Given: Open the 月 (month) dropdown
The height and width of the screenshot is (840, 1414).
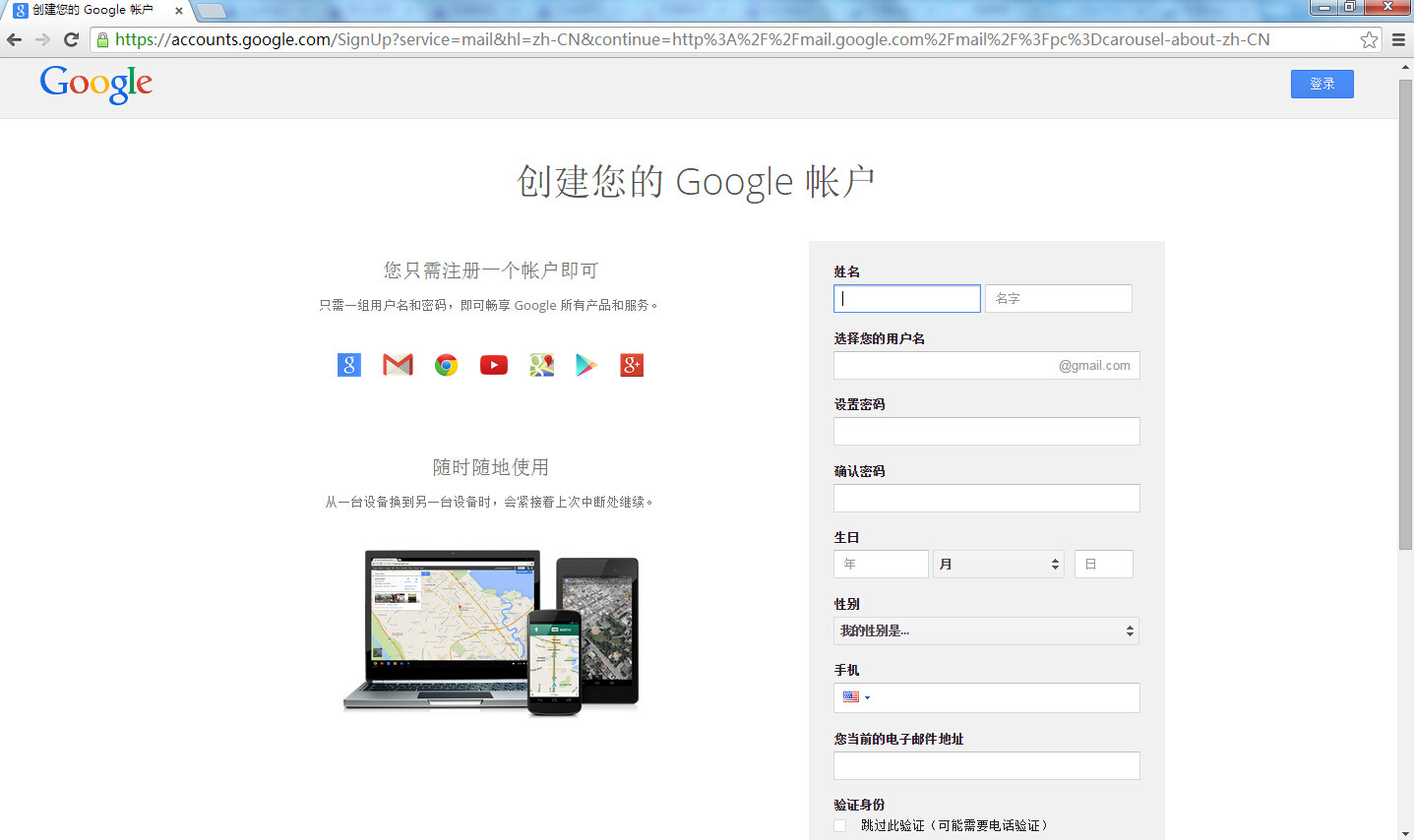Looking at the screenshot, I should (998, 563).
